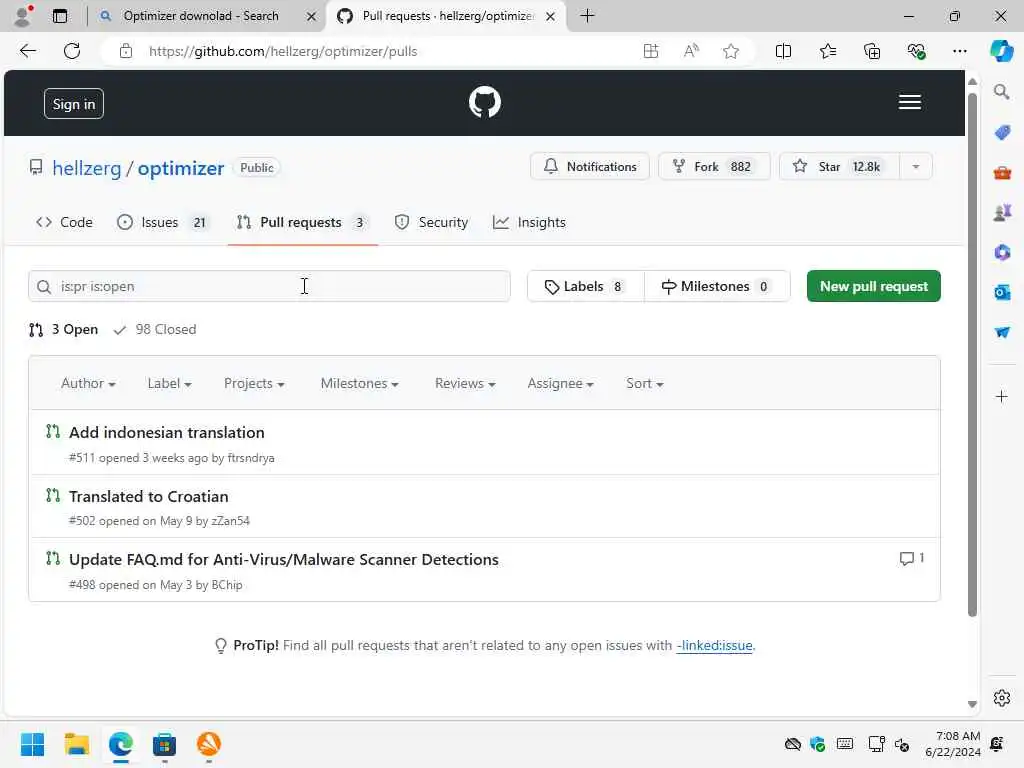Select the Pull requests tab
This screenshot has width=1024, height=768.
tap(302, 223)
